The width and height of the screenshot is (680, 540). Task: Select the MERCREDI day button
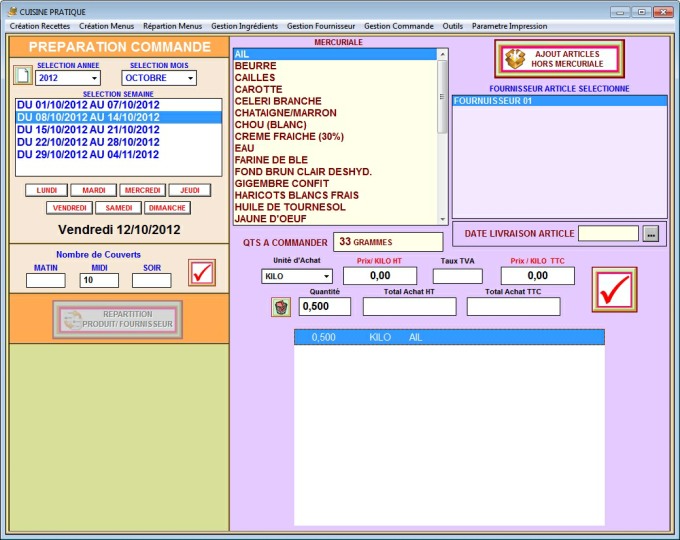pos(142,190)
